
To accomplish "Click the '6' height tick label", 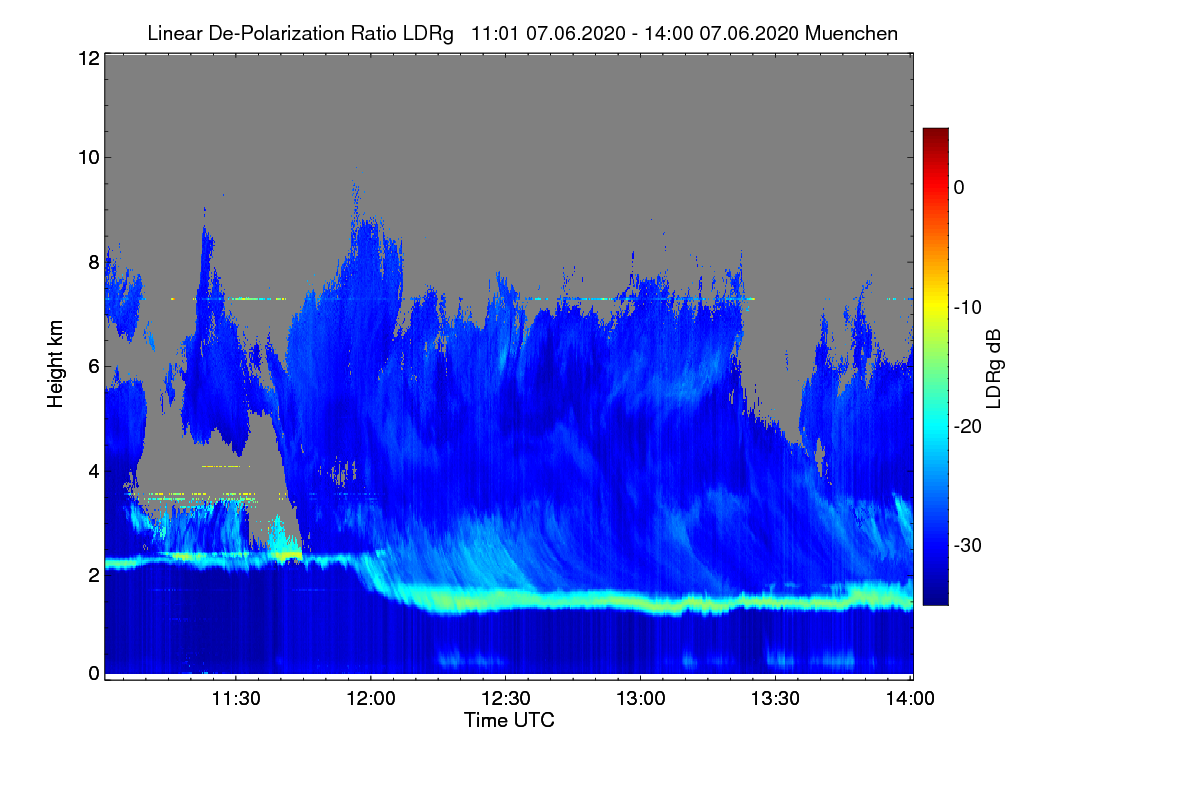I will click(x=92, y=366).
